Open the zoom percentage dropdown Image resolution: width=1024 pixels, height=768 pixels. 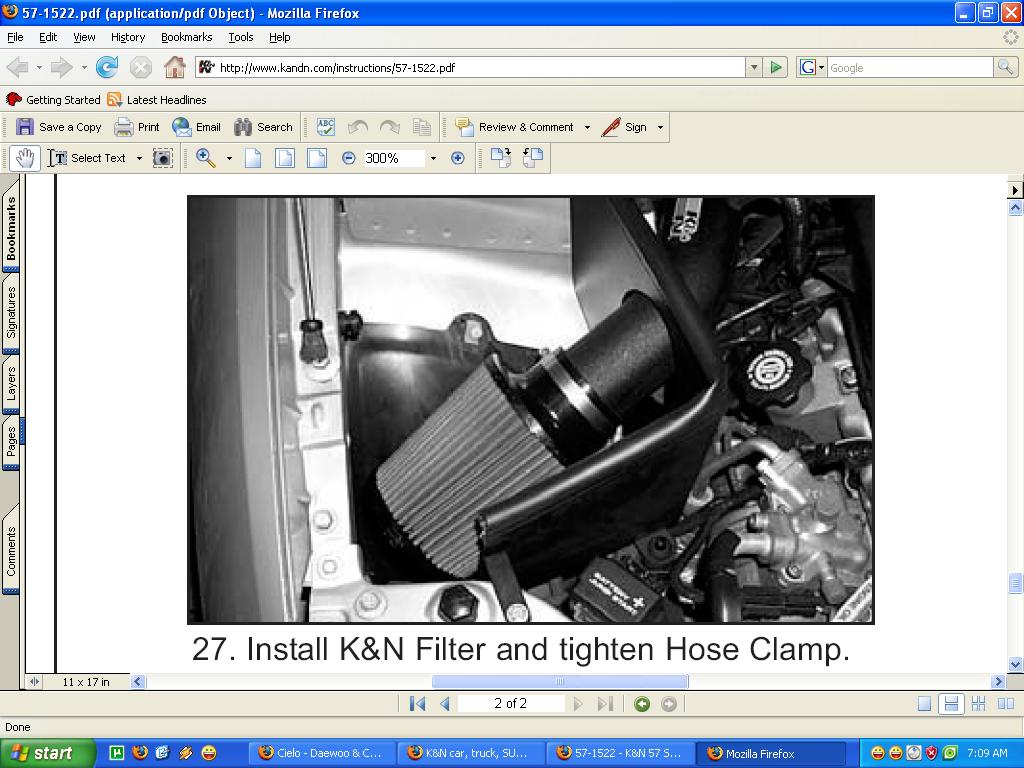433,158
